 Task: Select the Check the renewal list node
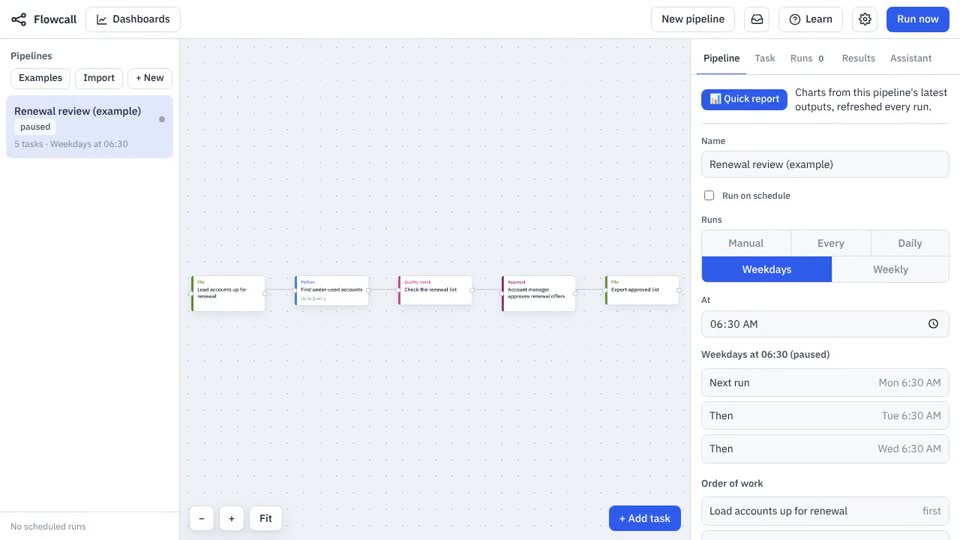tap(435, 291)
